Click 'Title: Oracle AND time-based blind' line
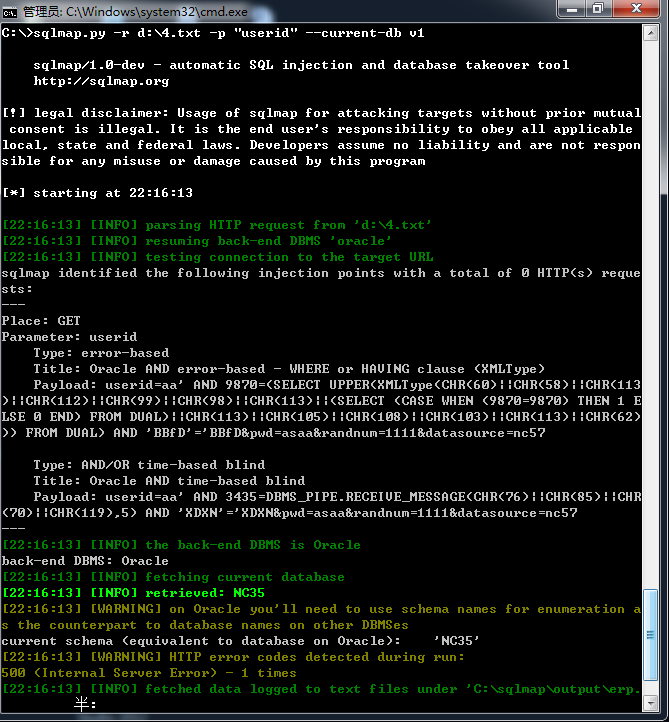Viewport: 669px width, 722px height. click(169, 481)
